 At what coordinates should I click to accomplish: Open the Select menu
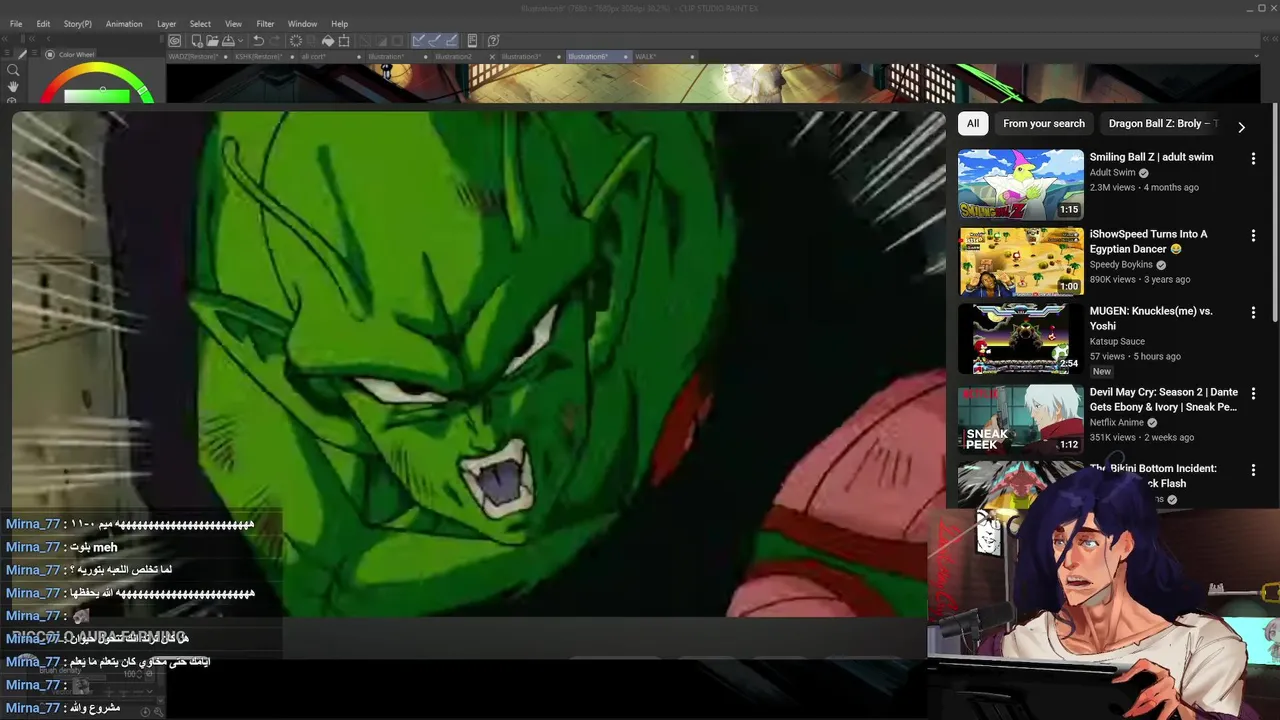[200, 24]
